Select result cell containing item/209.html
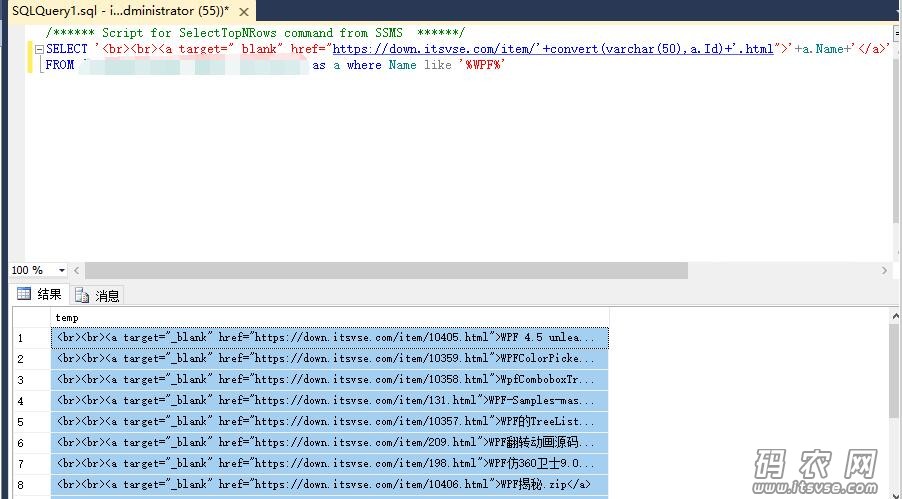The width and height of the screenshot is (902, 499). click(330, 443)
